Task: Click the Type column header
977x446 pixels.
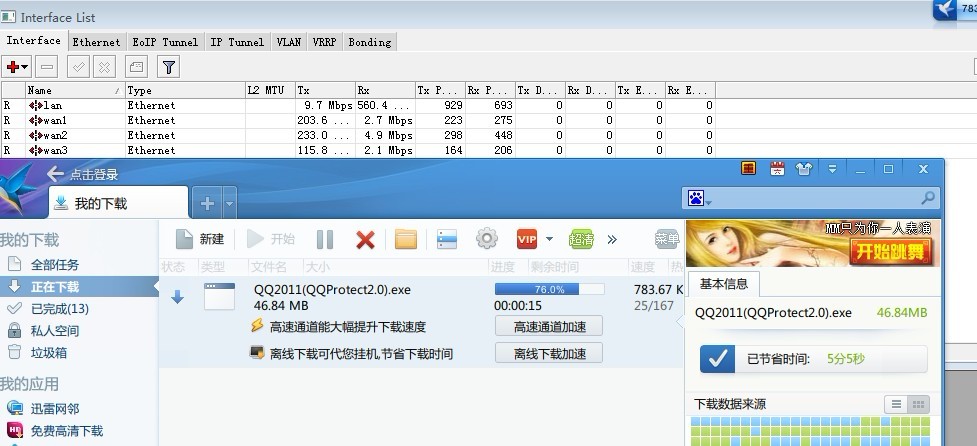Action: pos(185,90)
